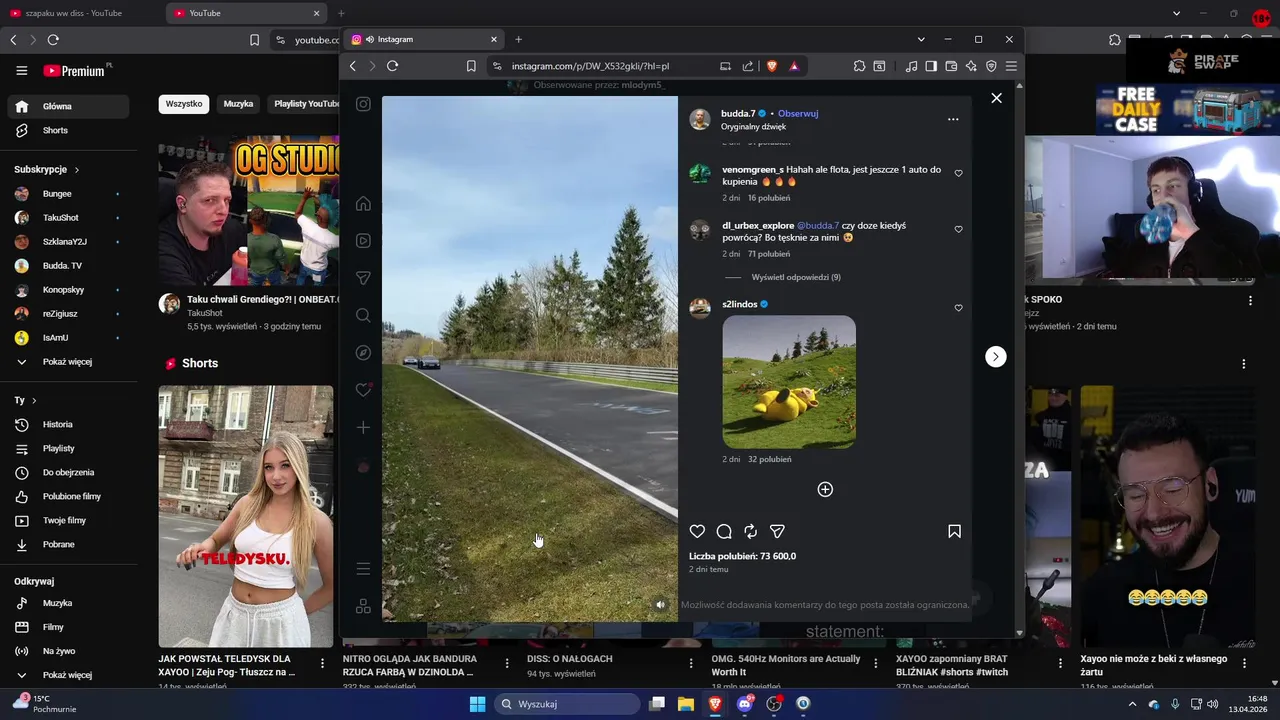This screenshot has height=720, width=1280.
Task: Open new tab in Instagram window
Action: click(x=518, y=39)
